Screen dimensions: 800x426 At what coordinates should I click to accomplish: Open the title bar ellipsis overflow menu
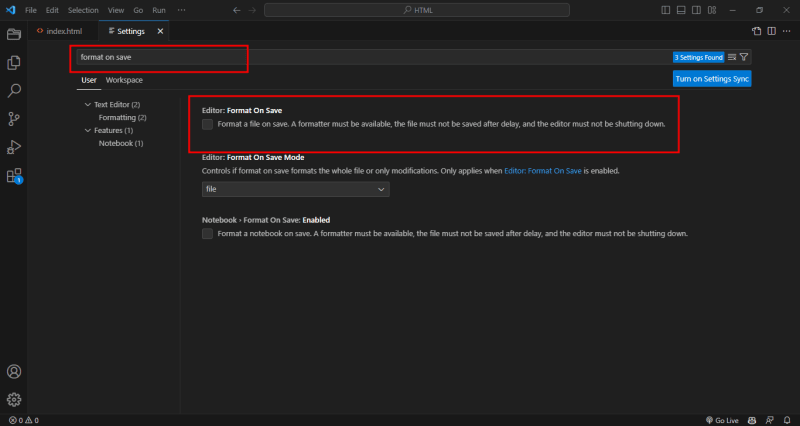click(181, 10)
